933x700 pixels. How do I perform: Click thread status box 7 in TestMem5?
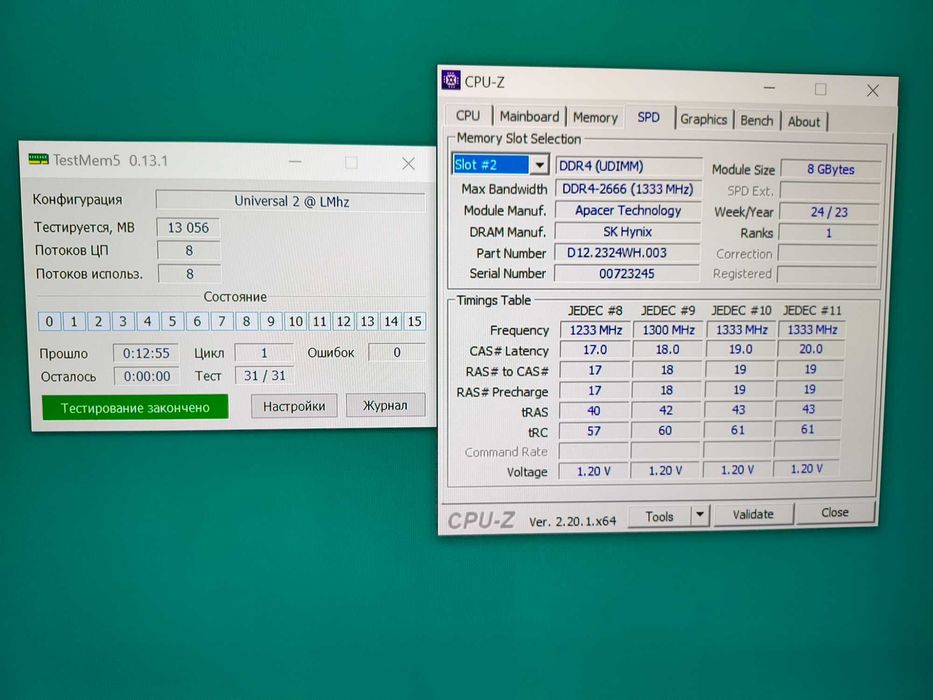pyautogui.click(x=221, y=321)
